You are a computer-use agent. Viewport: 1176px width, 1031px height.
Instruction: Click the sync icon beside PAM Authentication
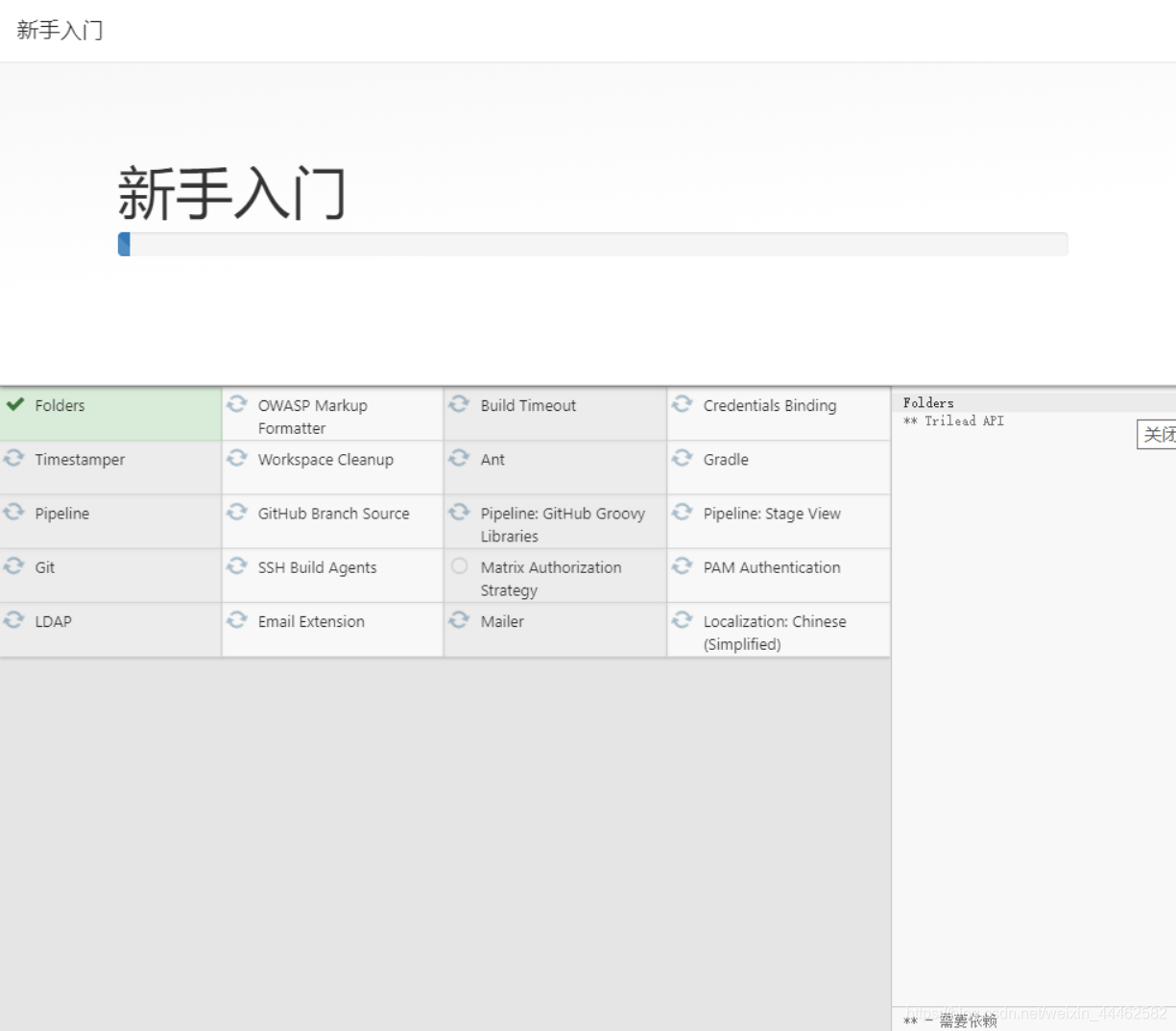(x=683, y=565)
